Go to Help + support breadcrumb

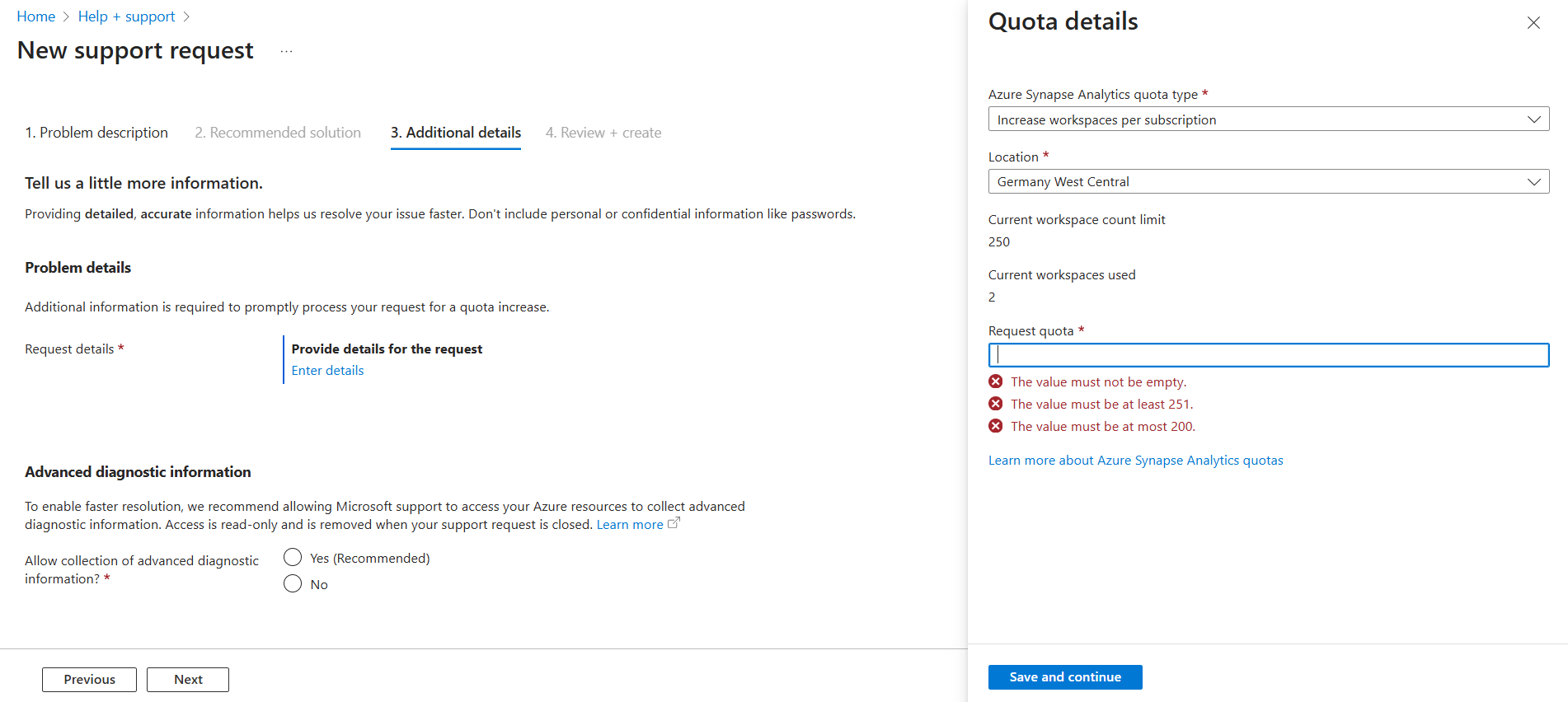point(127,16)
